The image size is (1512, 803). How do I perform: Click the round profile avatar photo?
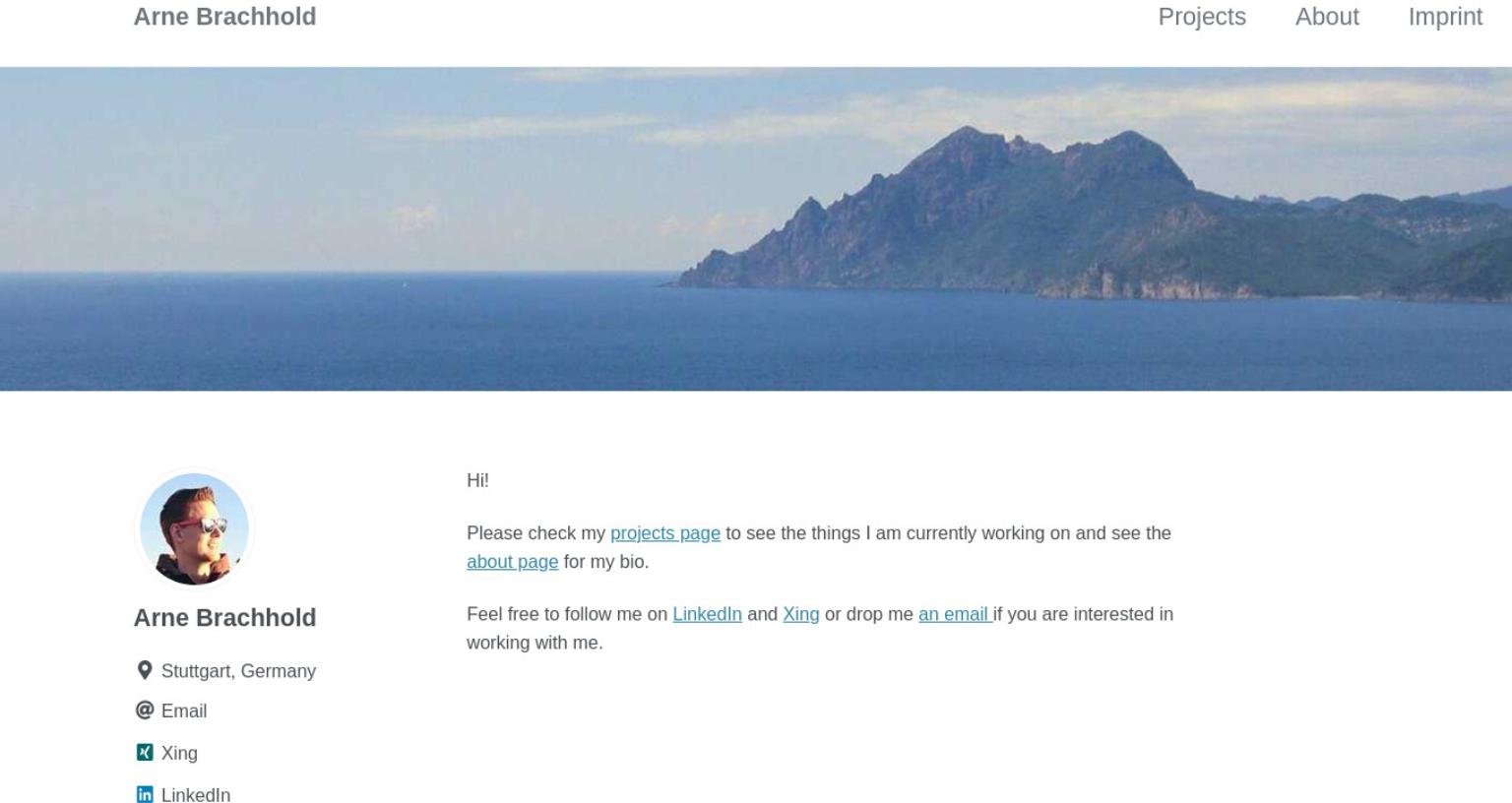(x=194, y=529)
